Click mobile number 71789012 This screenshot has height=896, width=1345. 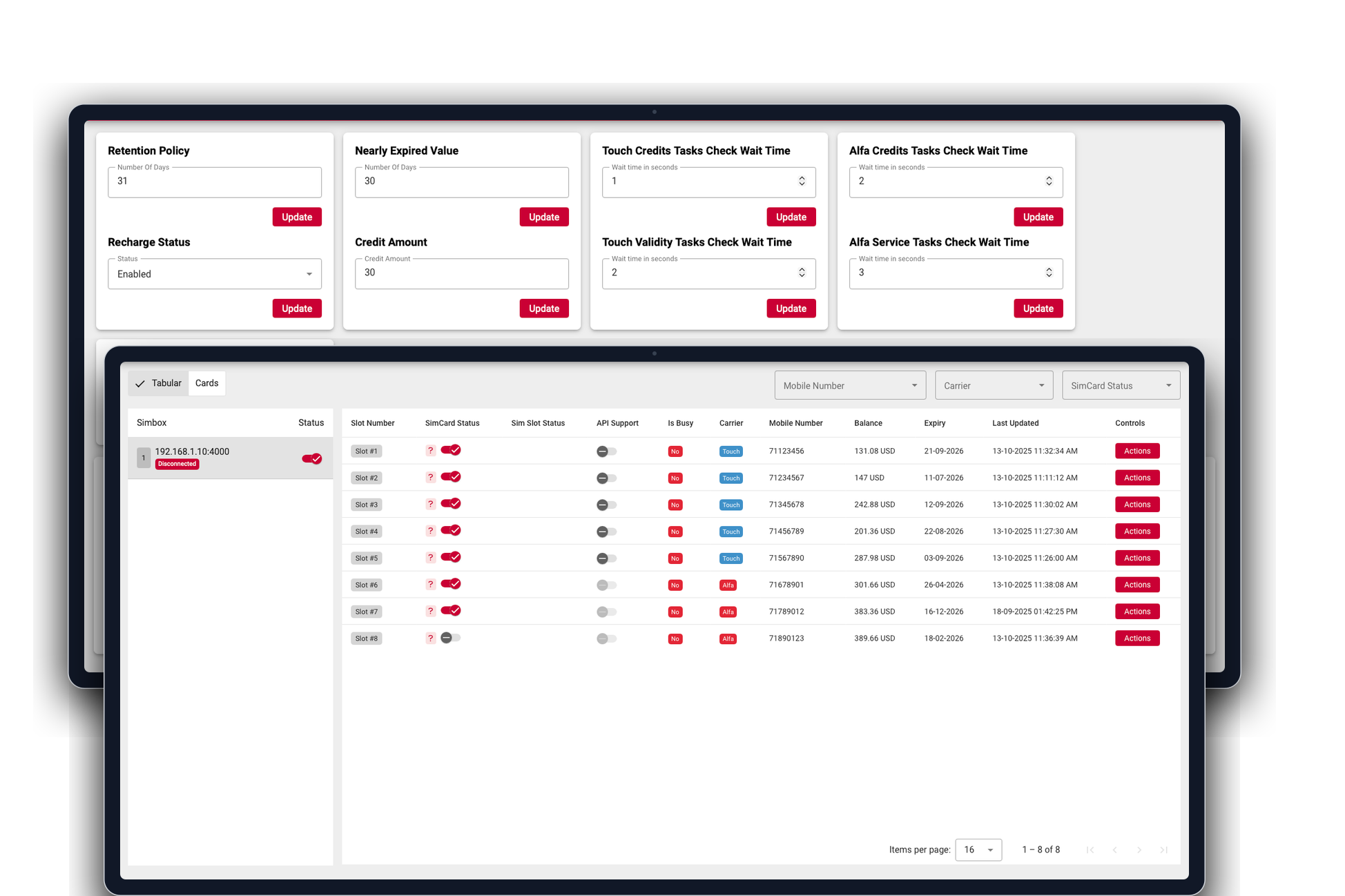pyautogui.click(x=786, y=612)
